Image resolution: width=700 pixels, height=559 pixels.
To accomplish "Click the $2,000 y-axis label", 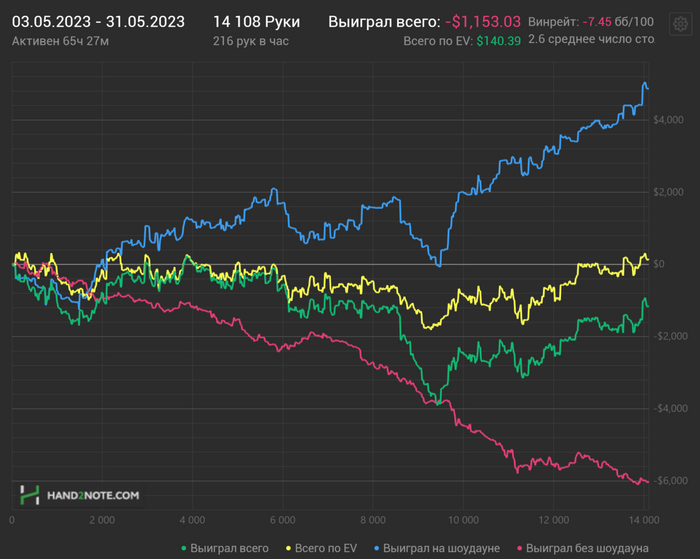I will point(668,192).
